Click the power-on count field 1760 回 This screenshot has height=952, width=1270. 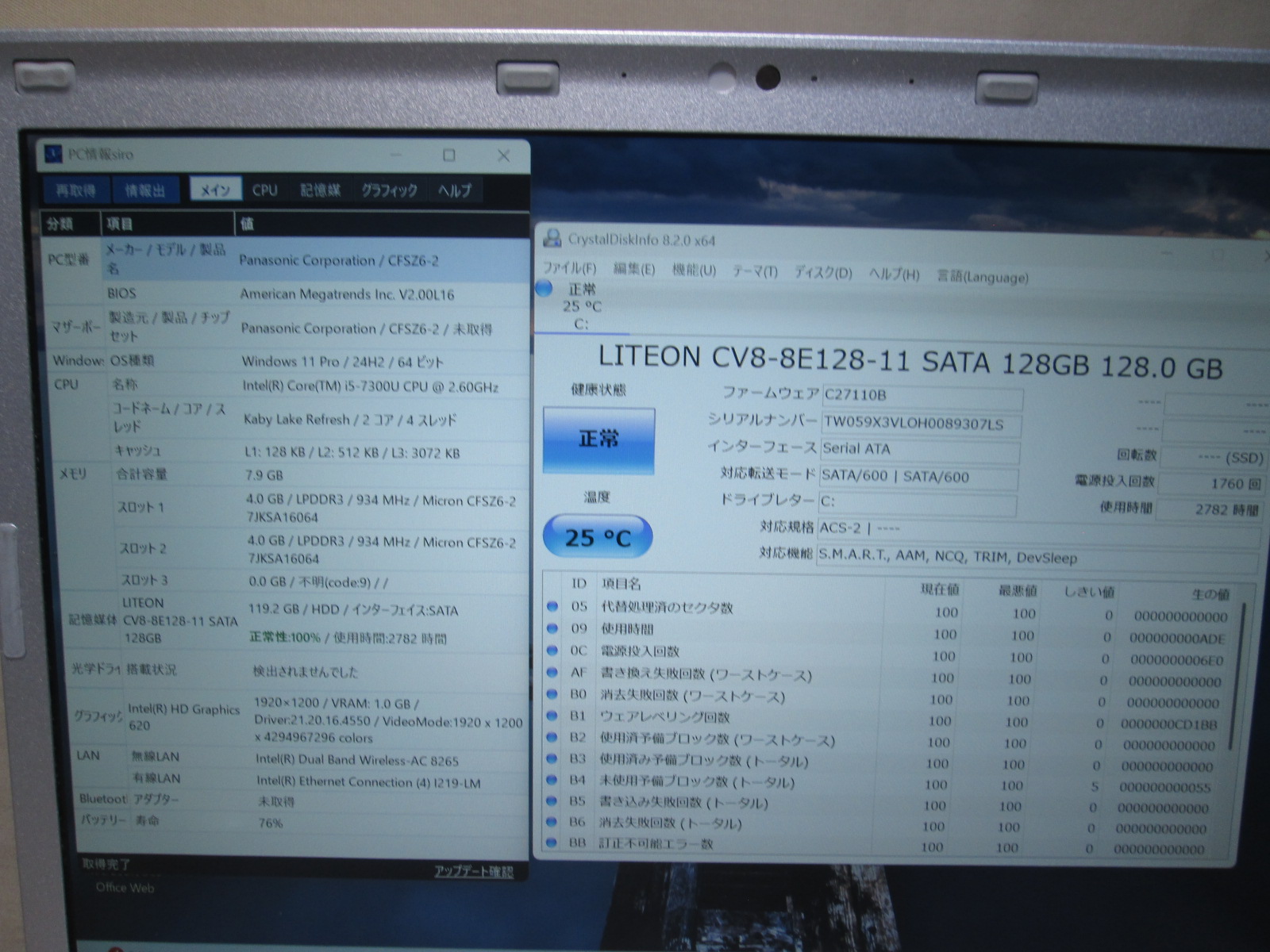tap(1210, 482)
